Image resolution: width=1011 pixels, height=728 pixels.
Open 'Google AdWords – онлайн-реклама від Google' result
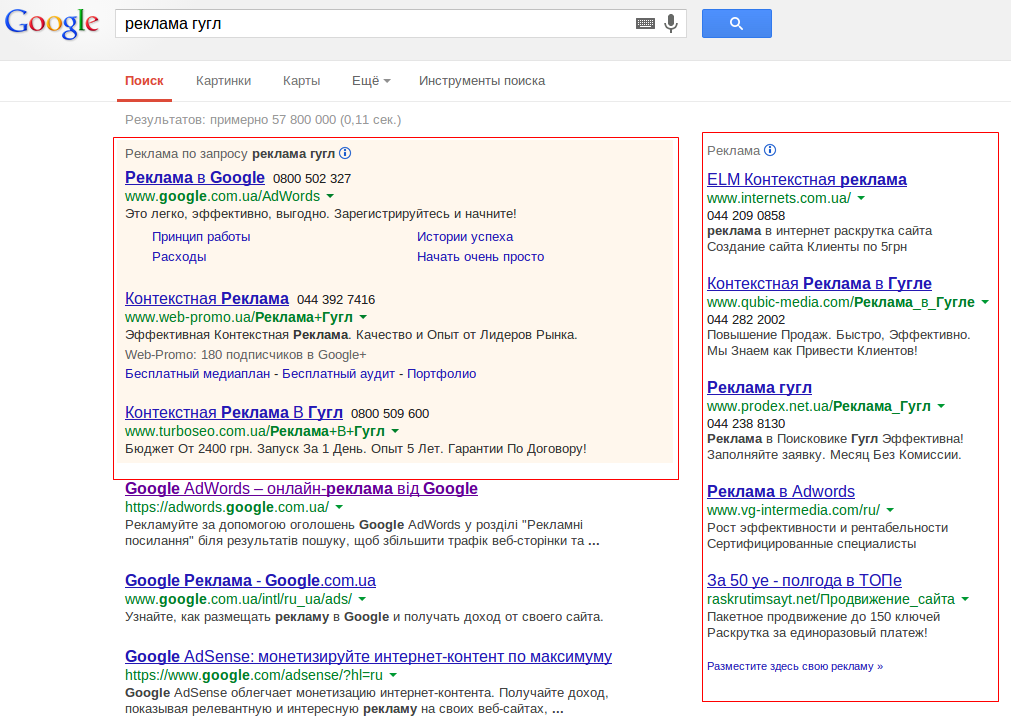pyautogui.click(x=301, y=489)
